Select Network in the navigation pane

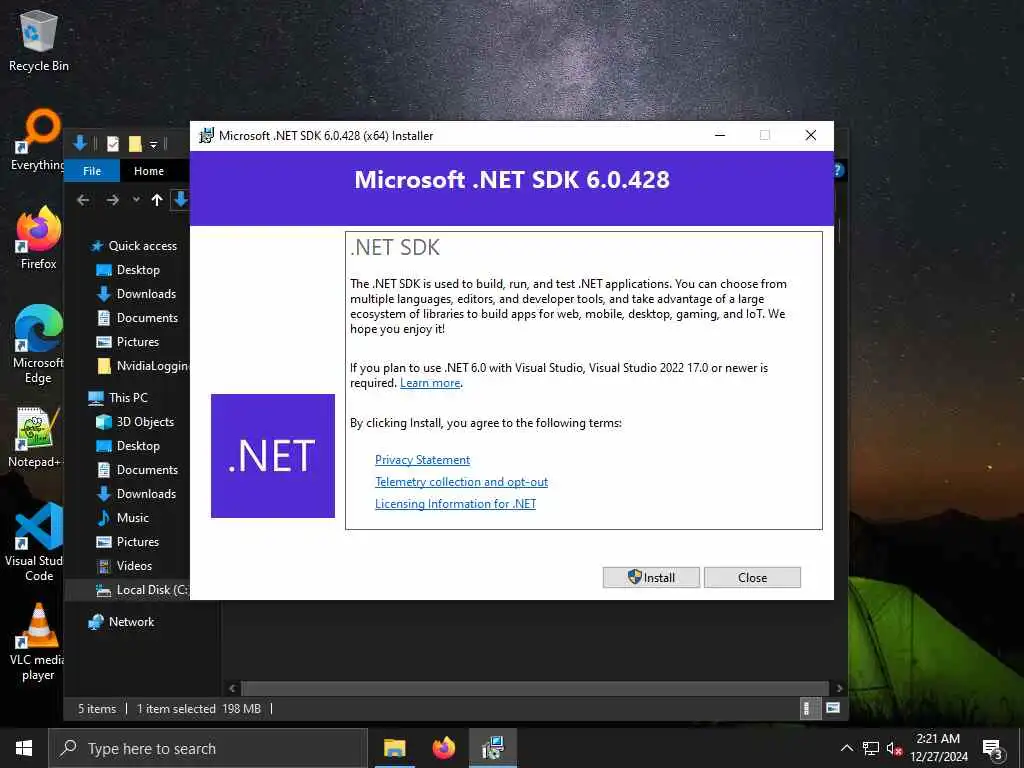tap(121, 622)
